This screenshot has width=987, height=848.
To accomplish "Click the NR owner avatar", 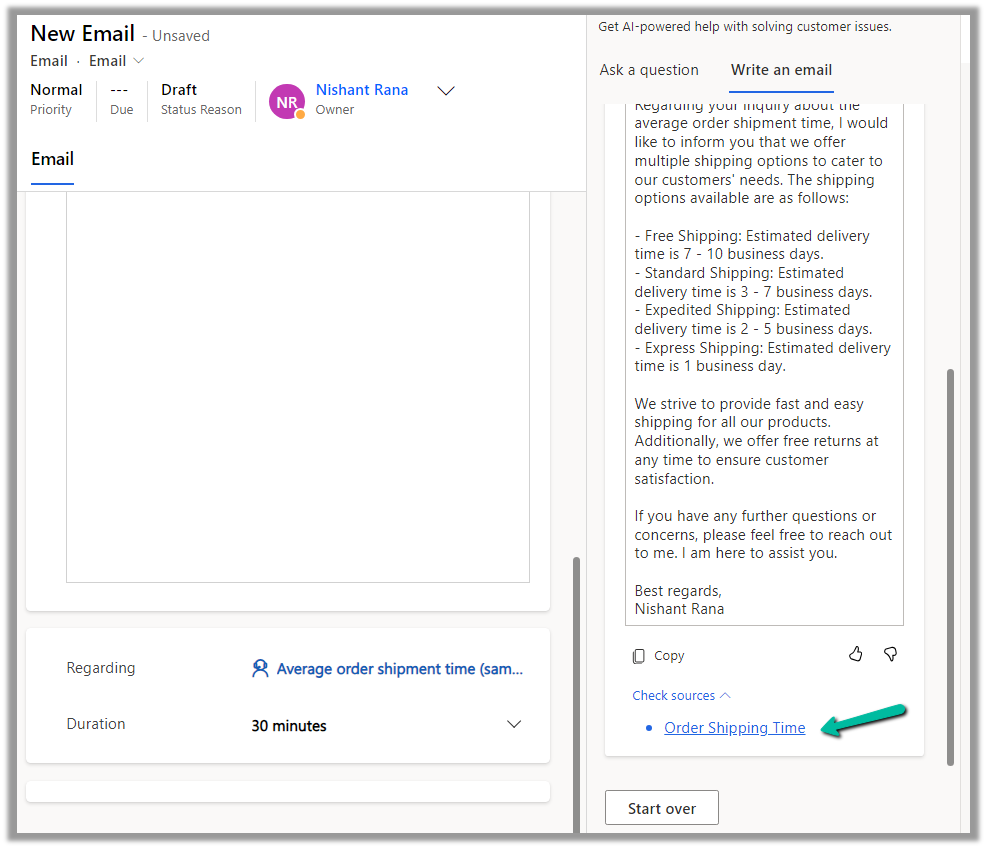I will 287,101.
